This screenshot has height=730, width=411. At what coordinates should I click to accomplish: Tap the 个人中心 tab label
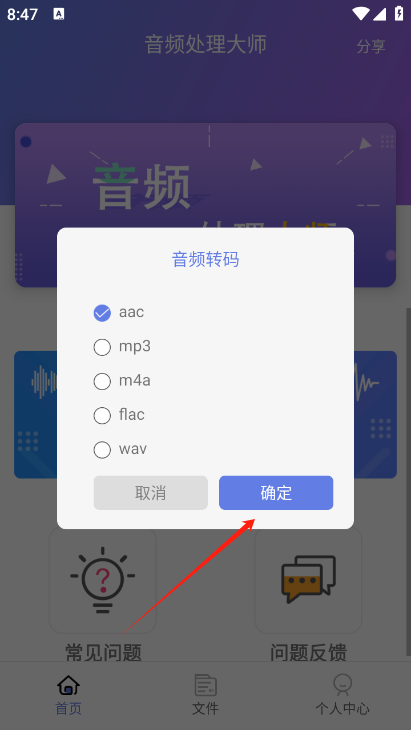342,709
